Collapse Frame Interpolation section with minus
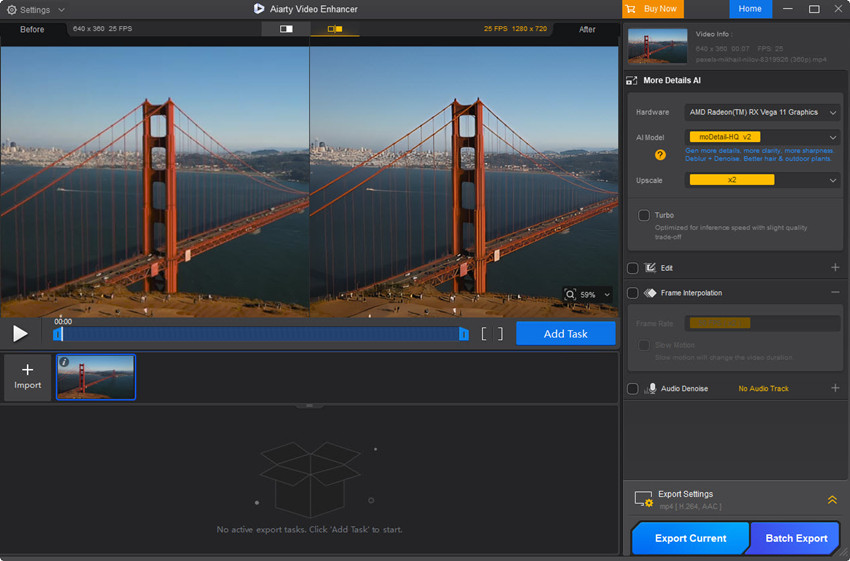This screenshot has width=850, height=561. tap(835, 292)
